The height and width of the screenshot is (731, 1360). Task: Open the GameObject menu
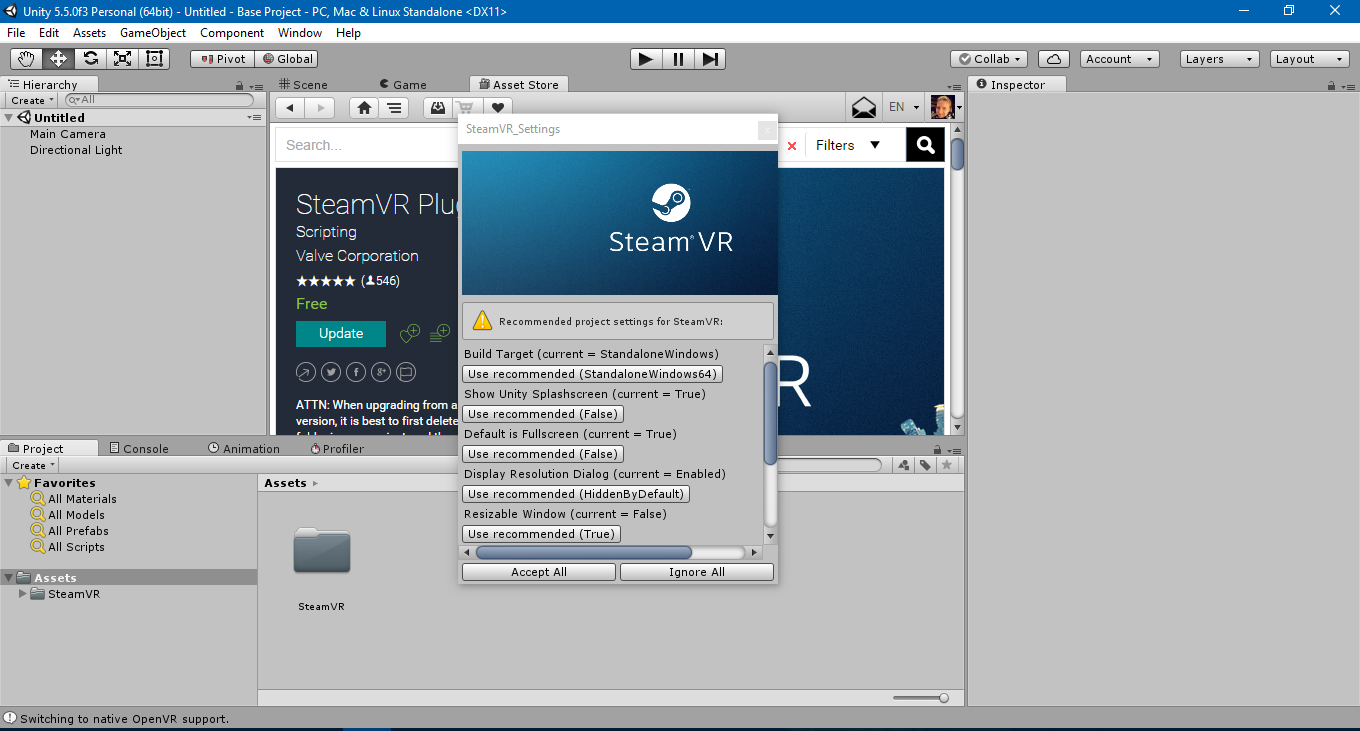coord(152,32)
